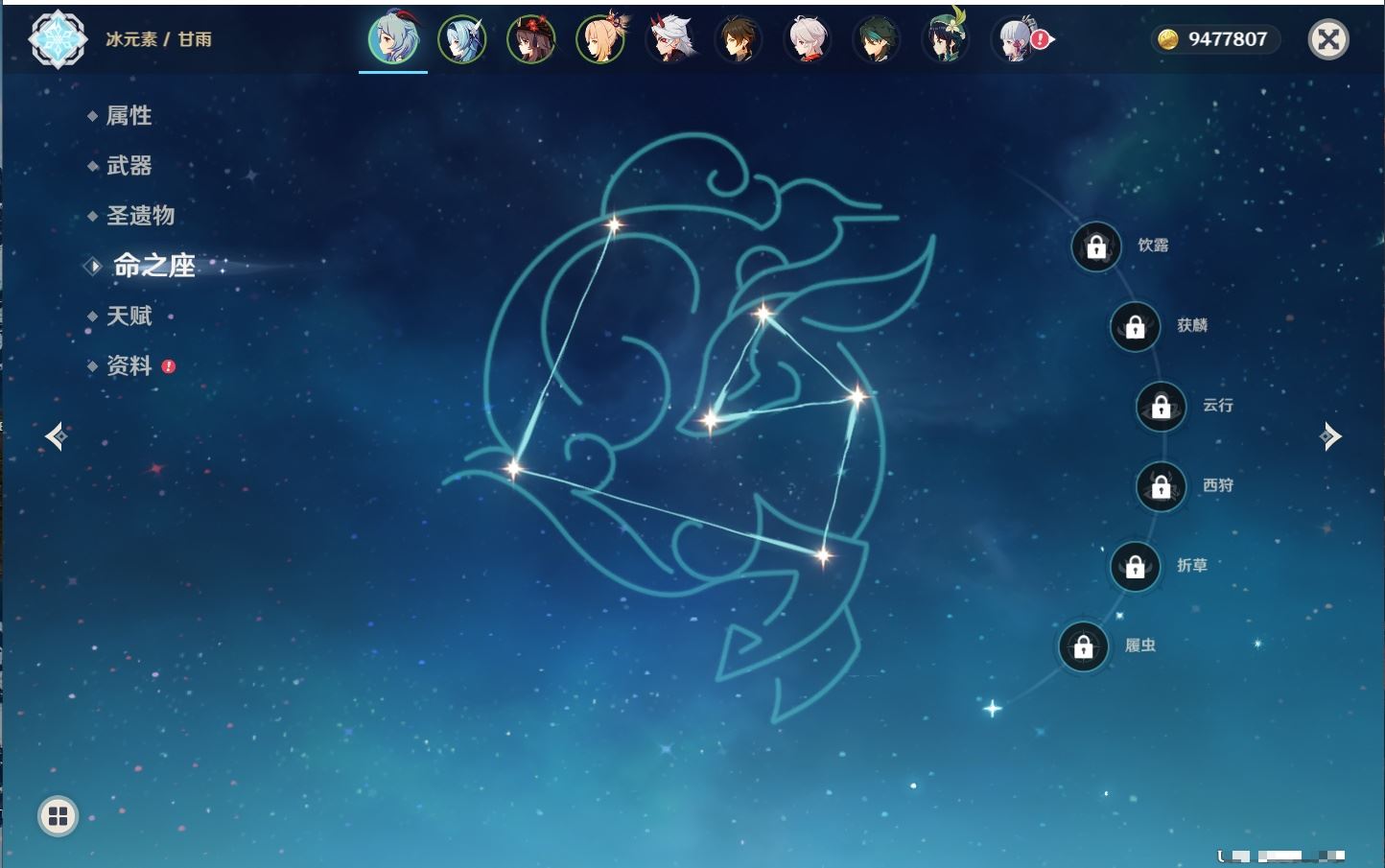Viewport: 1385px width, 868px height.
Task: Close the character screen with X
Action: coord(1328,39)
